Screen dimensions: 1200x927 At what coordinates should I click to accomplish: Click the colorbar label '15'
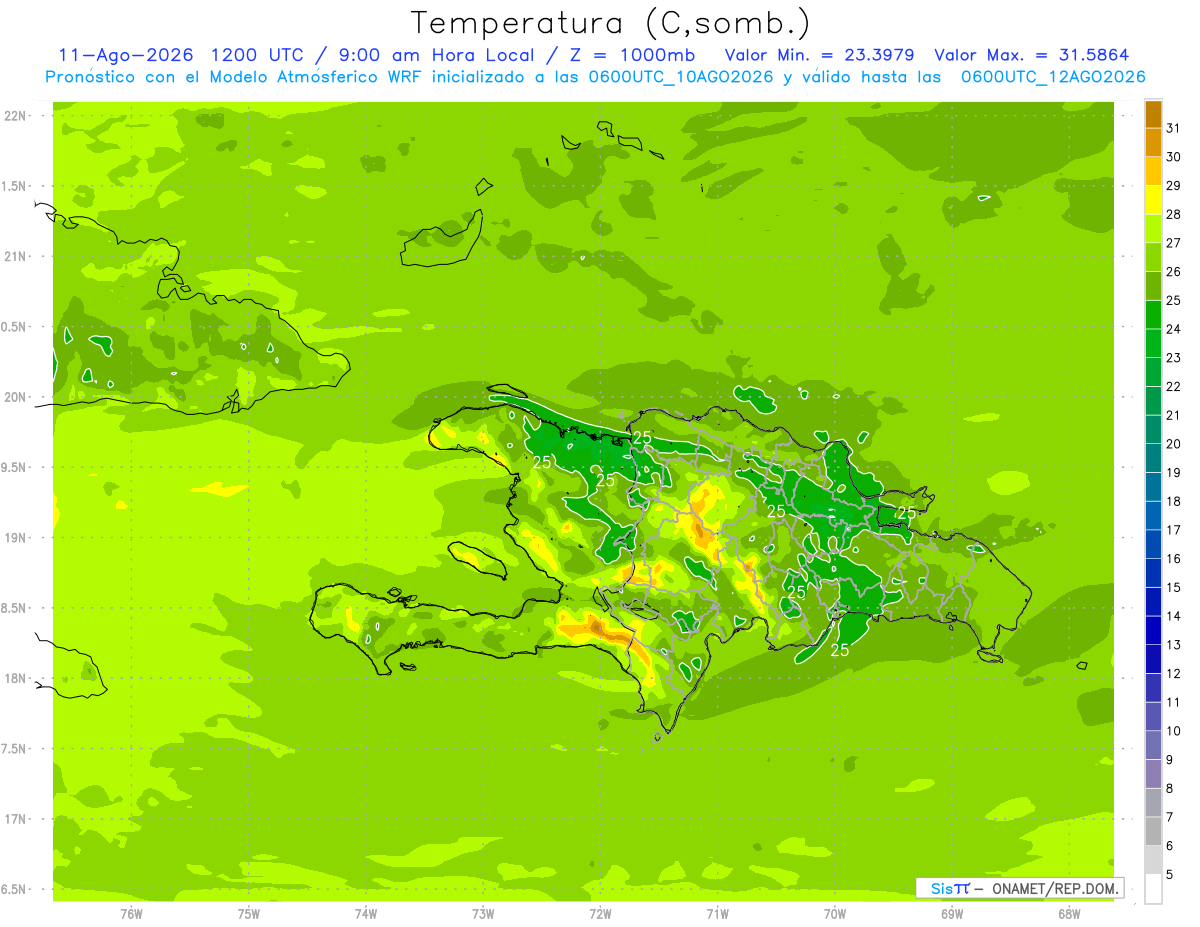(1173, 588)
